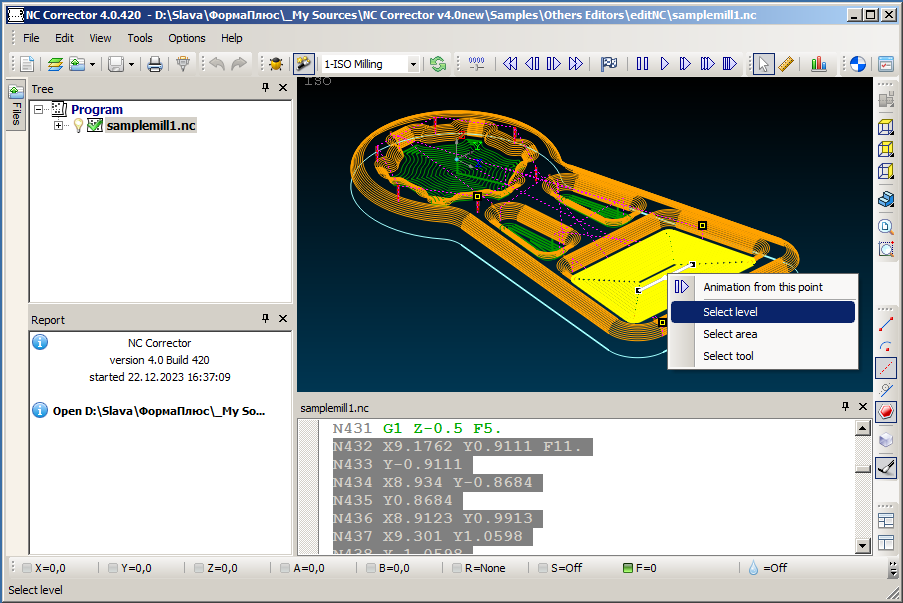Open the Edit menu

64,38
